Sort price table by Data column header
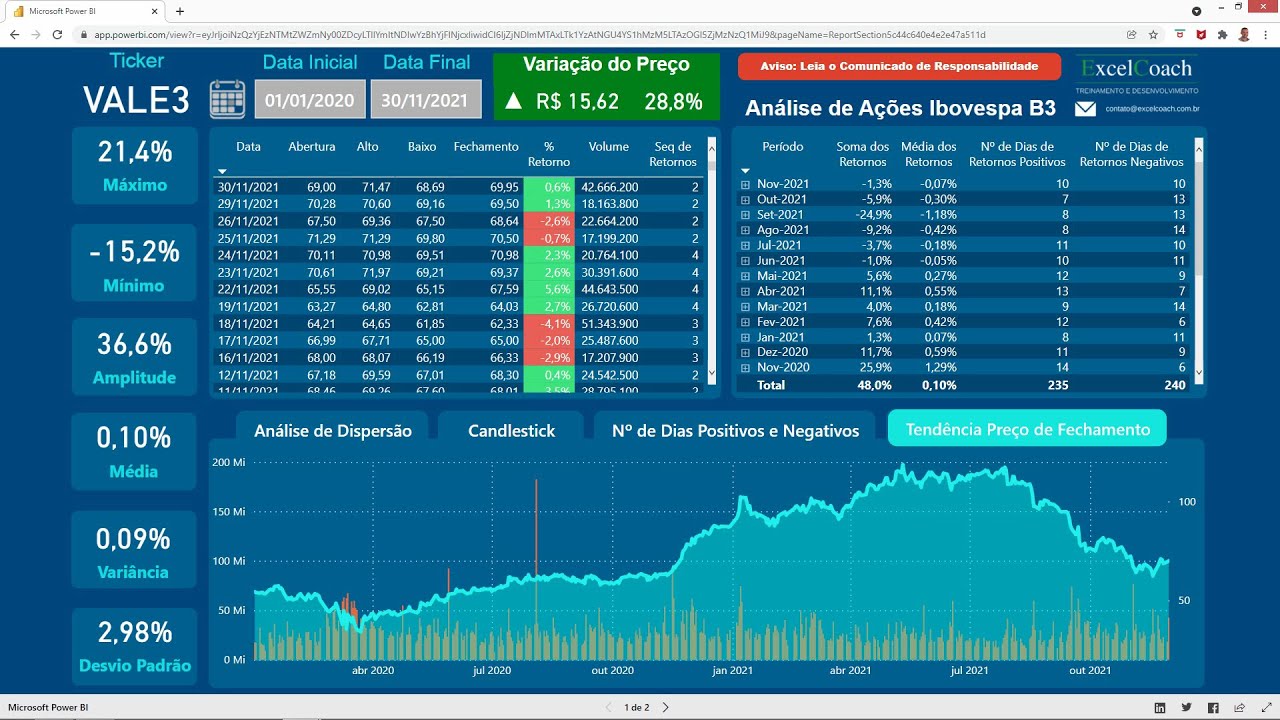The image size is (1280, 720). (x=248, y=147)
